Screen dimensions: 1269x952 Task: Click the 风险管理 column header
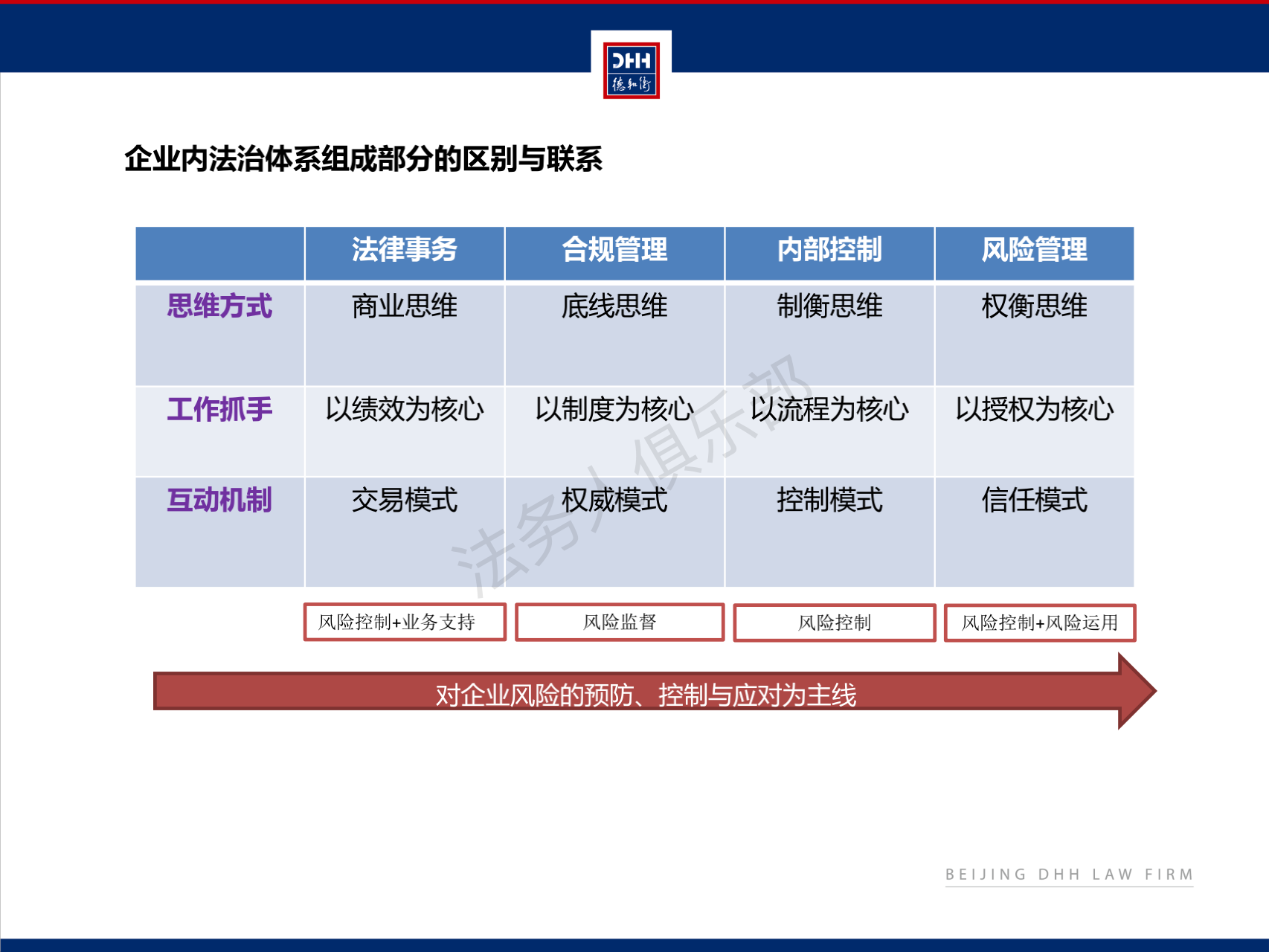click(1034, 254)
